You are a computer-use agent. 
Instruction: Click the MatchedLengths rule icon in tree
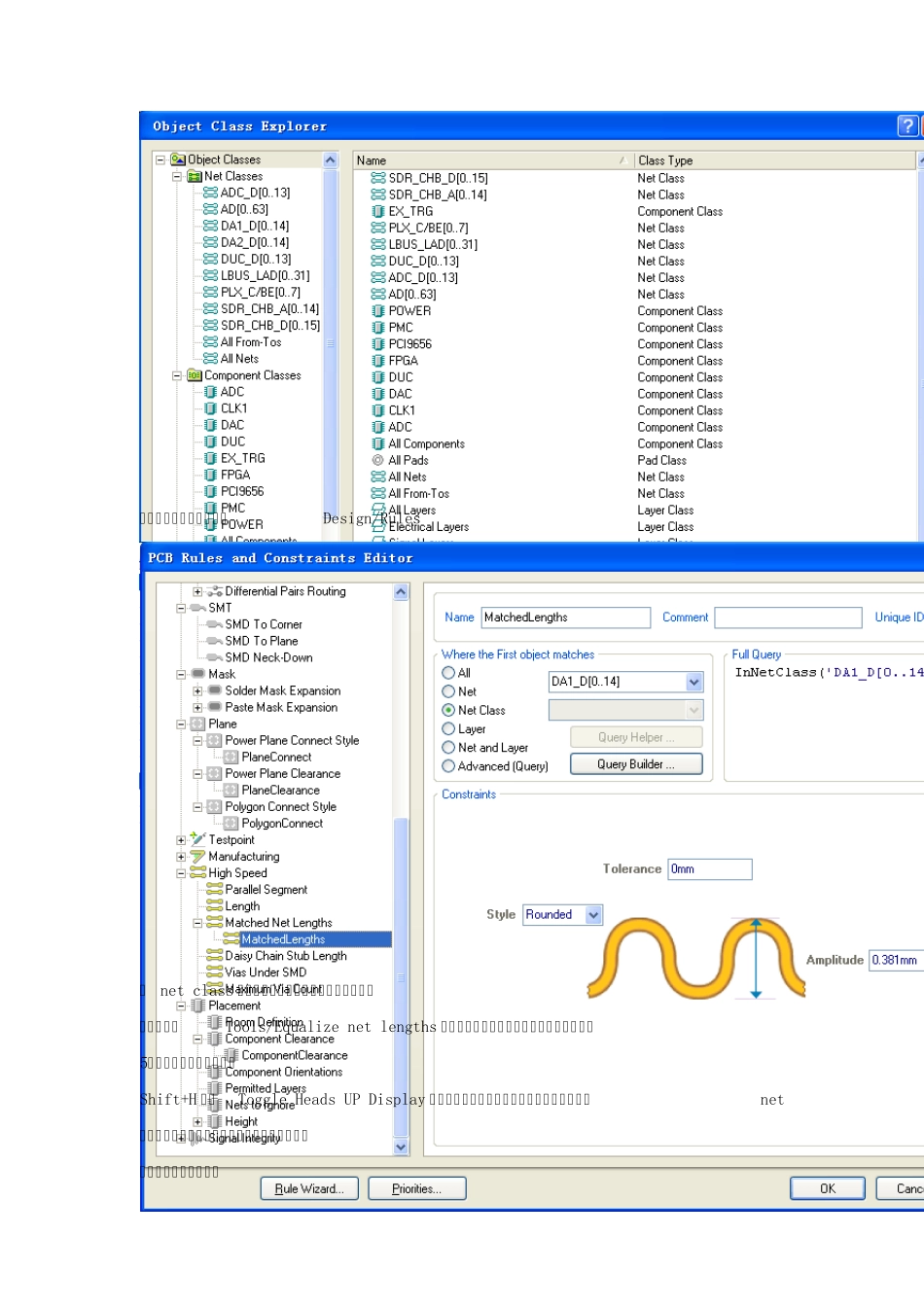pyautogui.click(x=231, y=939)
